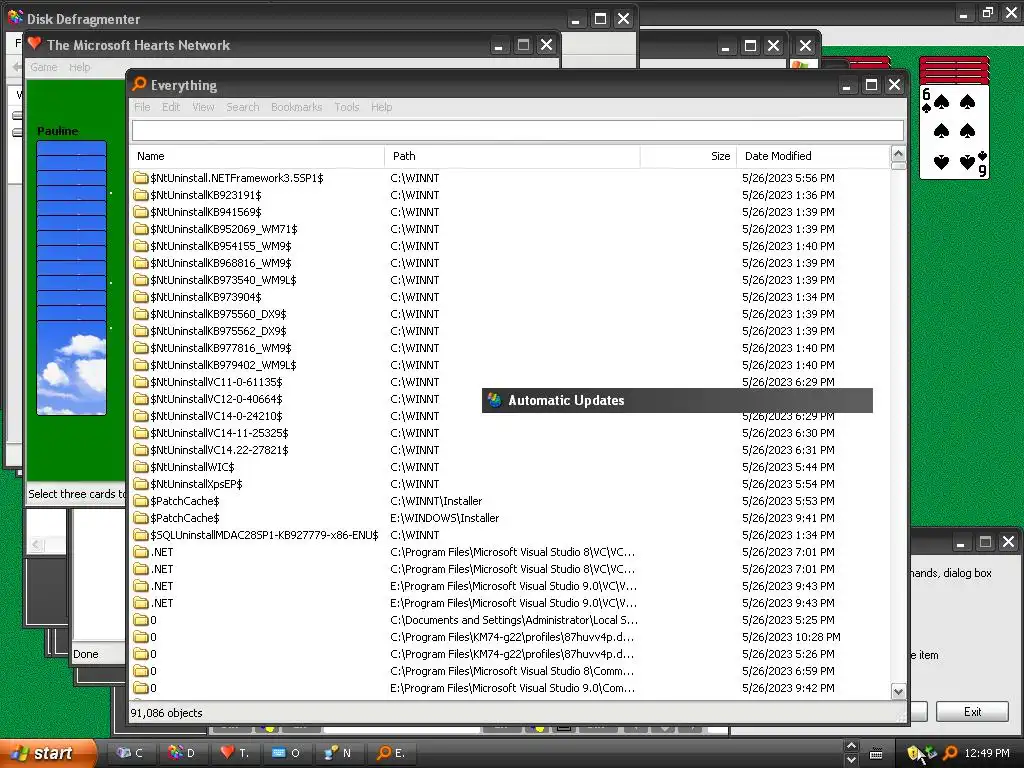Click the Hearts window heart title icon
This screenshot has width=1024, height=768.
click(x=35, y=44)
